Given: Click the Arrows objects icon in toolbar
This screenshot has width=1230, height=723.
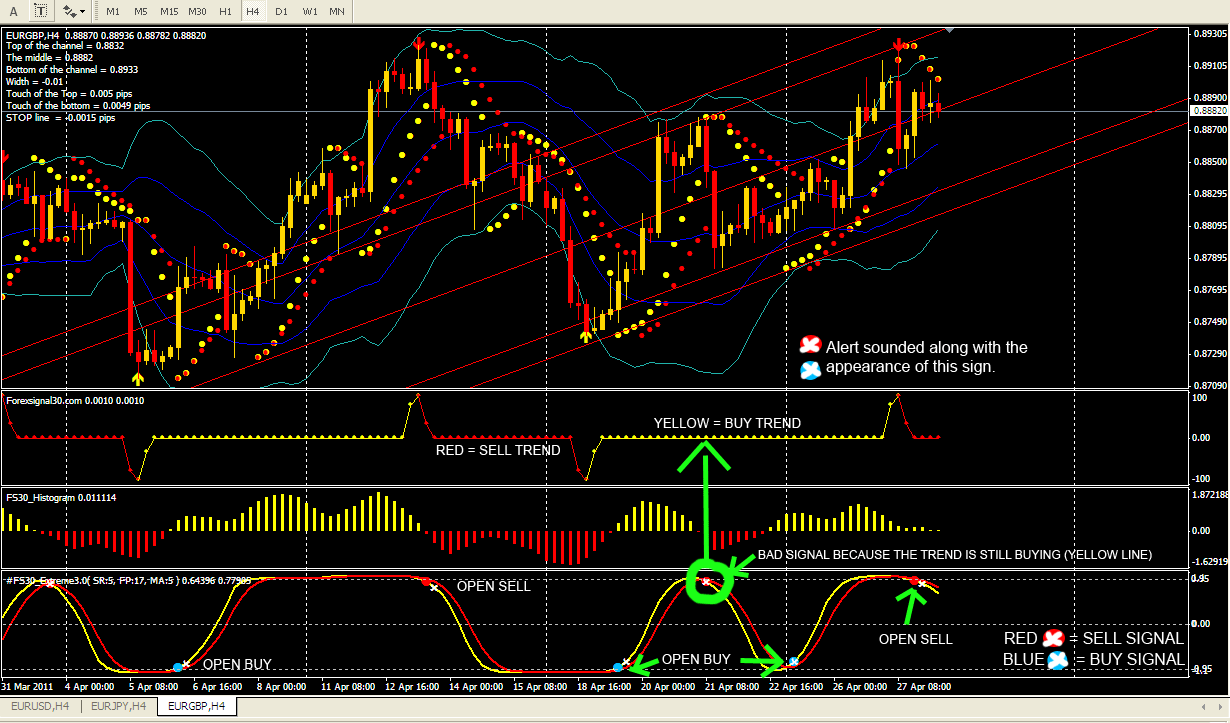Looking at the screenshot, I should click(x=69, y=12).
